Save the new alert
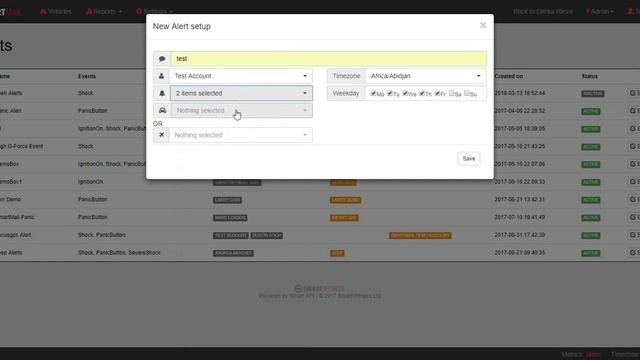Screen dimensions: 640x360 point(469,158)
